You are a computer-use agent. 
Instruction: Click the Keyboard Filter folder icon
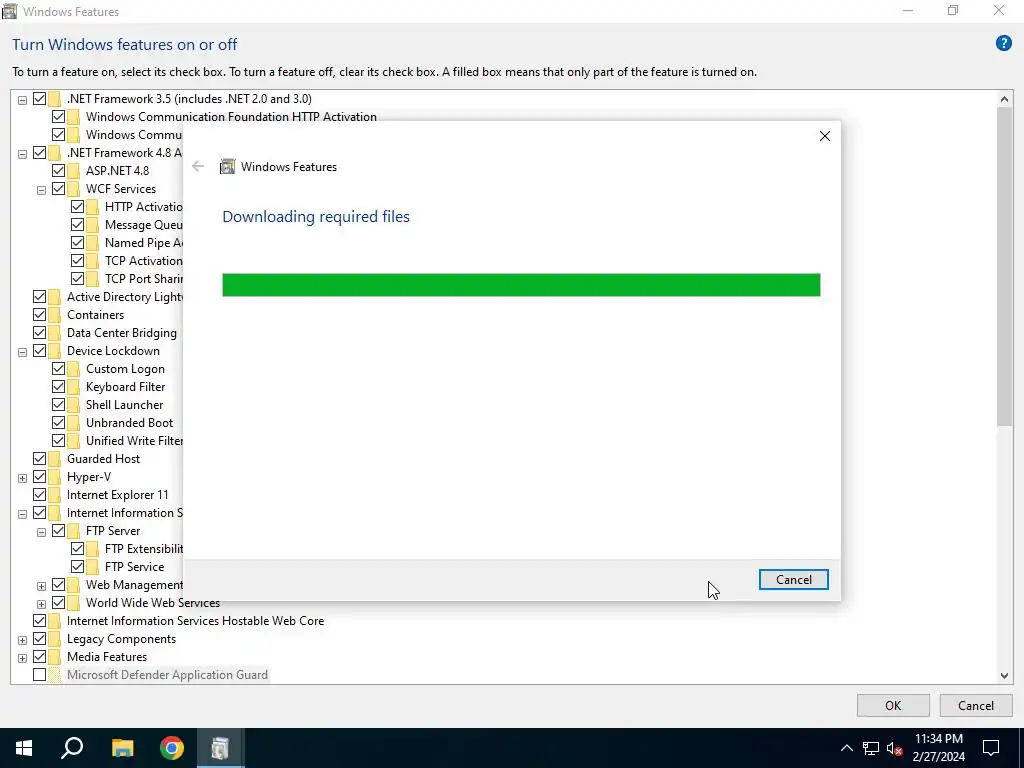click(x=74, y=387)
